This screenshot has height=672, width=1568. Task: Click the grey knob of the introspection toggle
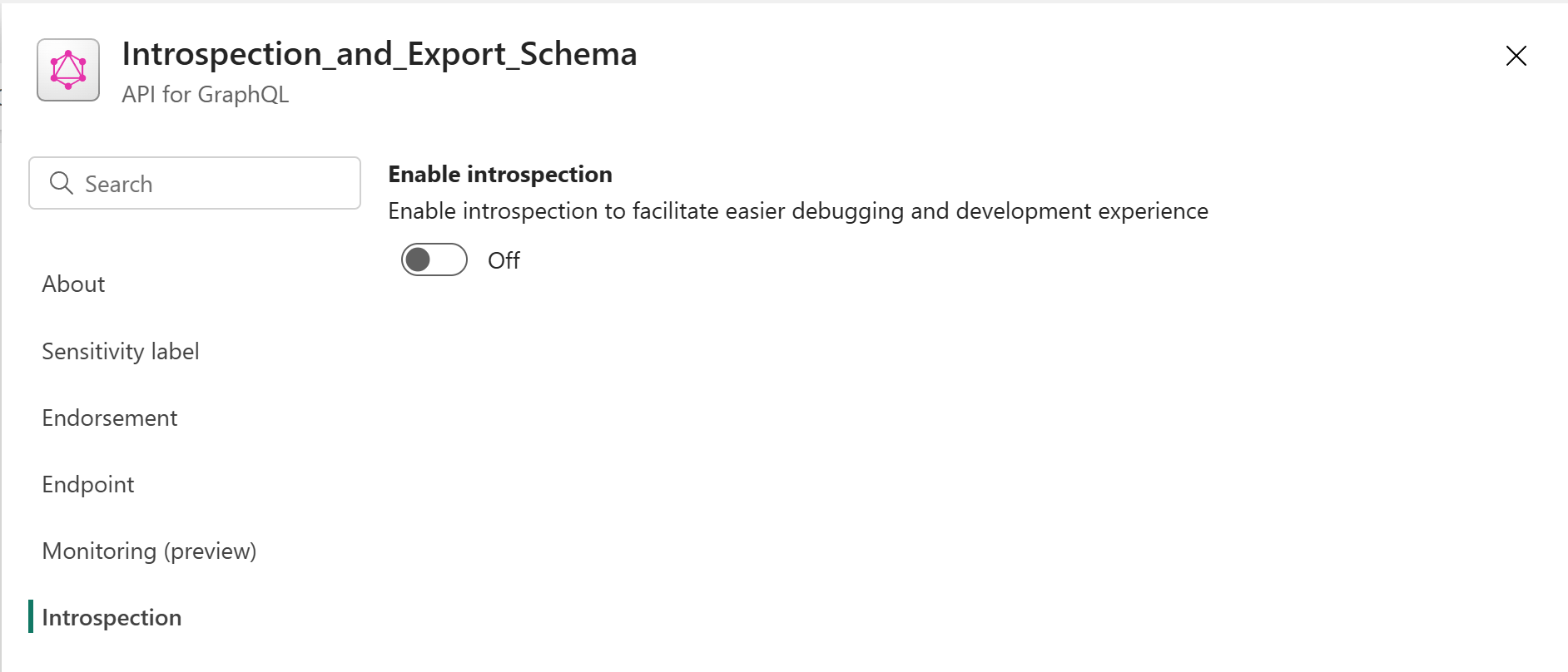click(x=418, y=259)
